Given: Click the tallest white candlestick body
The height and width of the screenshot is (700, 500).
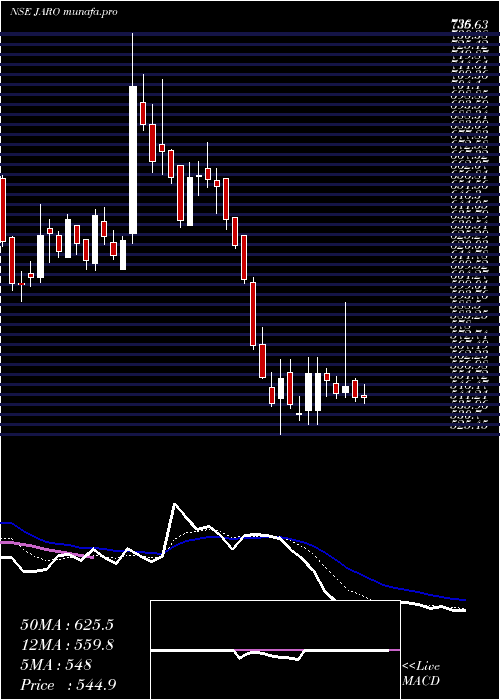Looking at the screenshot, I should [133, 160].
